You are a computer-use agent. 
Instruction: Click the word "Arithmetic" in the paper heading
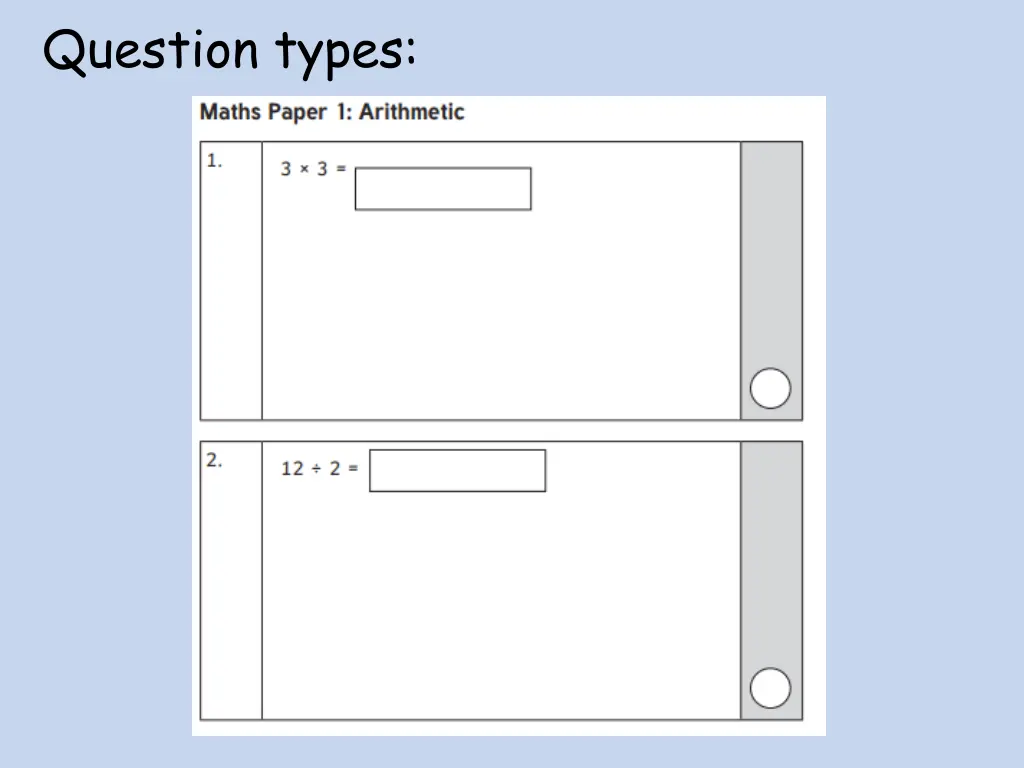click(412, 112)
